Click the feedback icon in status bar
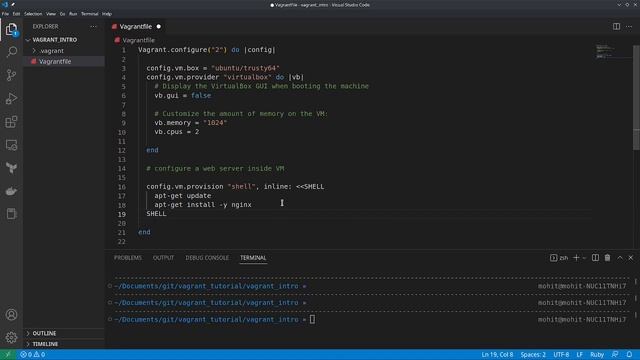640x360 pixels. pos(615,354)
